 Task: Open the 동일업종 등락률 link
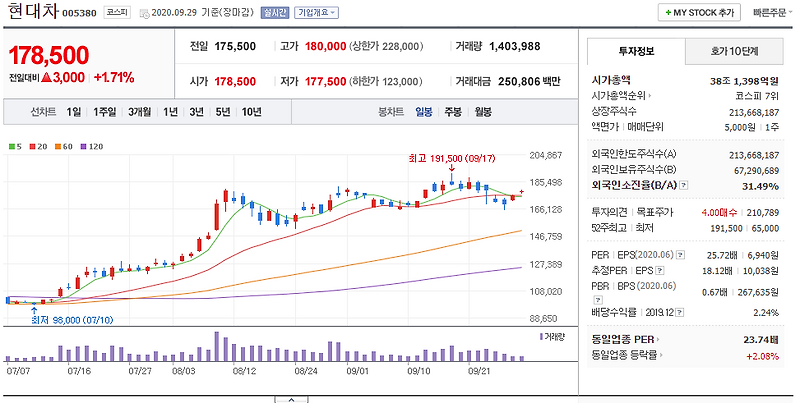[x=626, y=355]
